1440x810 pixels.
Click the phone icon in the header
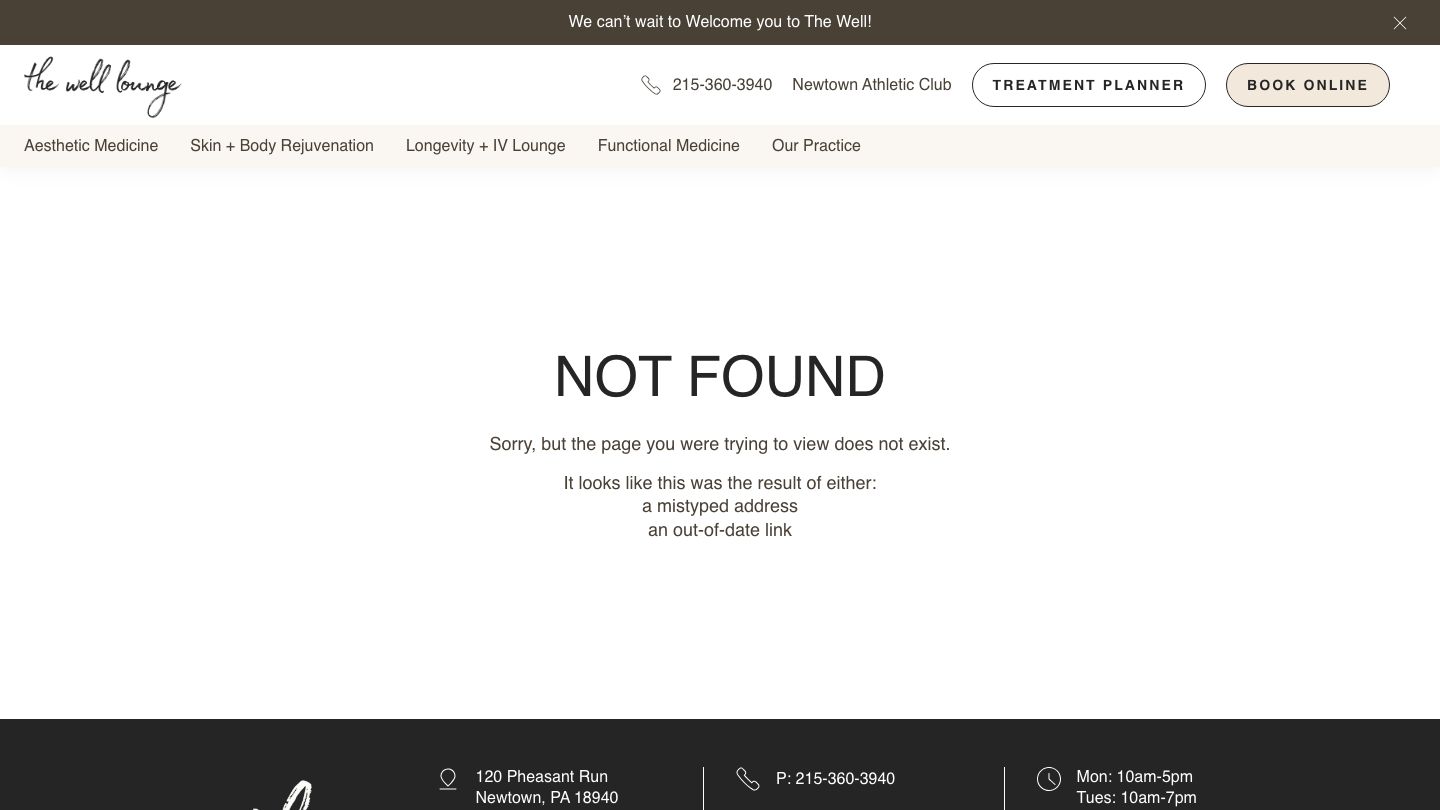coord(651,85)
